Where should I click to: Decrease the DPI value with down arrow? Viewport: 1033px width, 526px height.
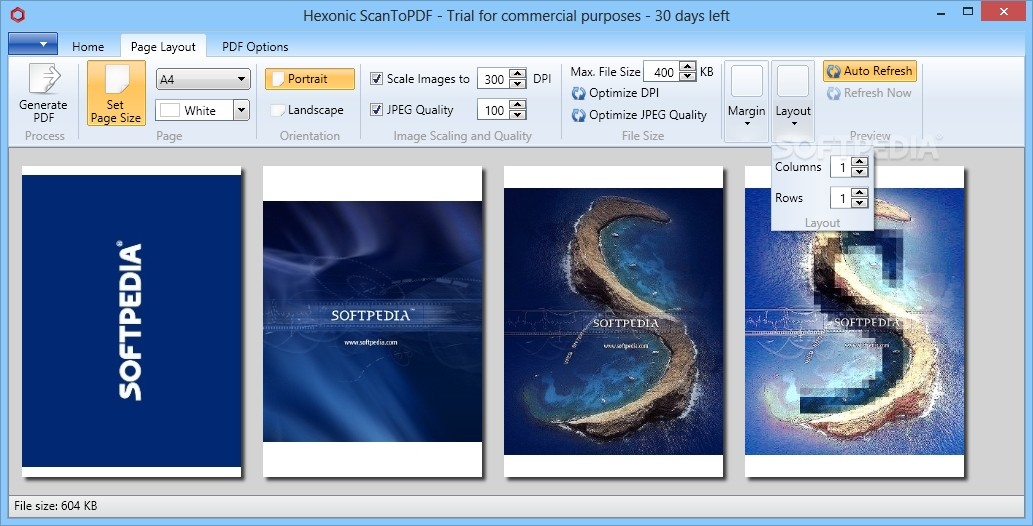[x=518, y=84]
